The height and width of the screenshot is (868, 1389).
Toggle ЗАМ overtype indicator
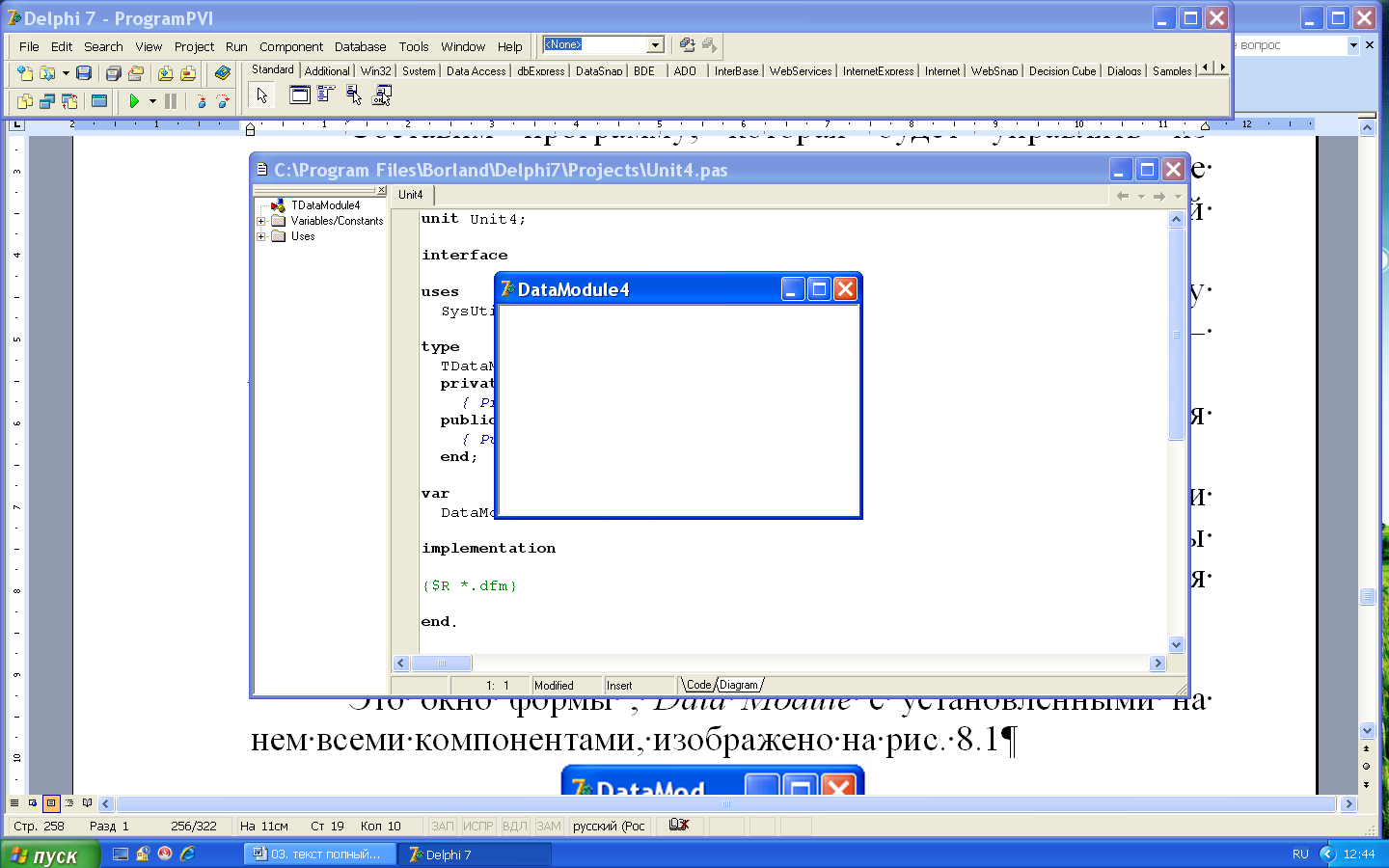click(549, 826)
